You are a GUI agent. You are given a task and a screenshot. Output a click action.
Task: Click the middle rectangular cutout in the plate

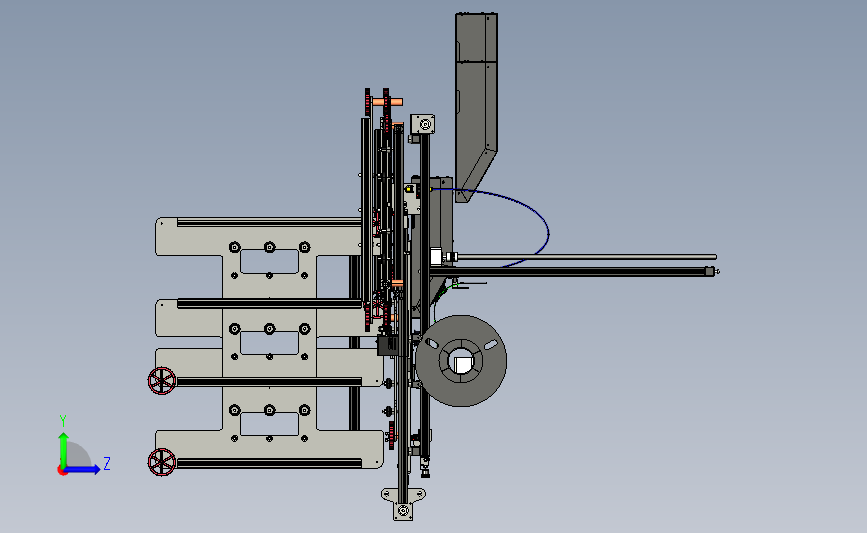click(x=269, y=343)
